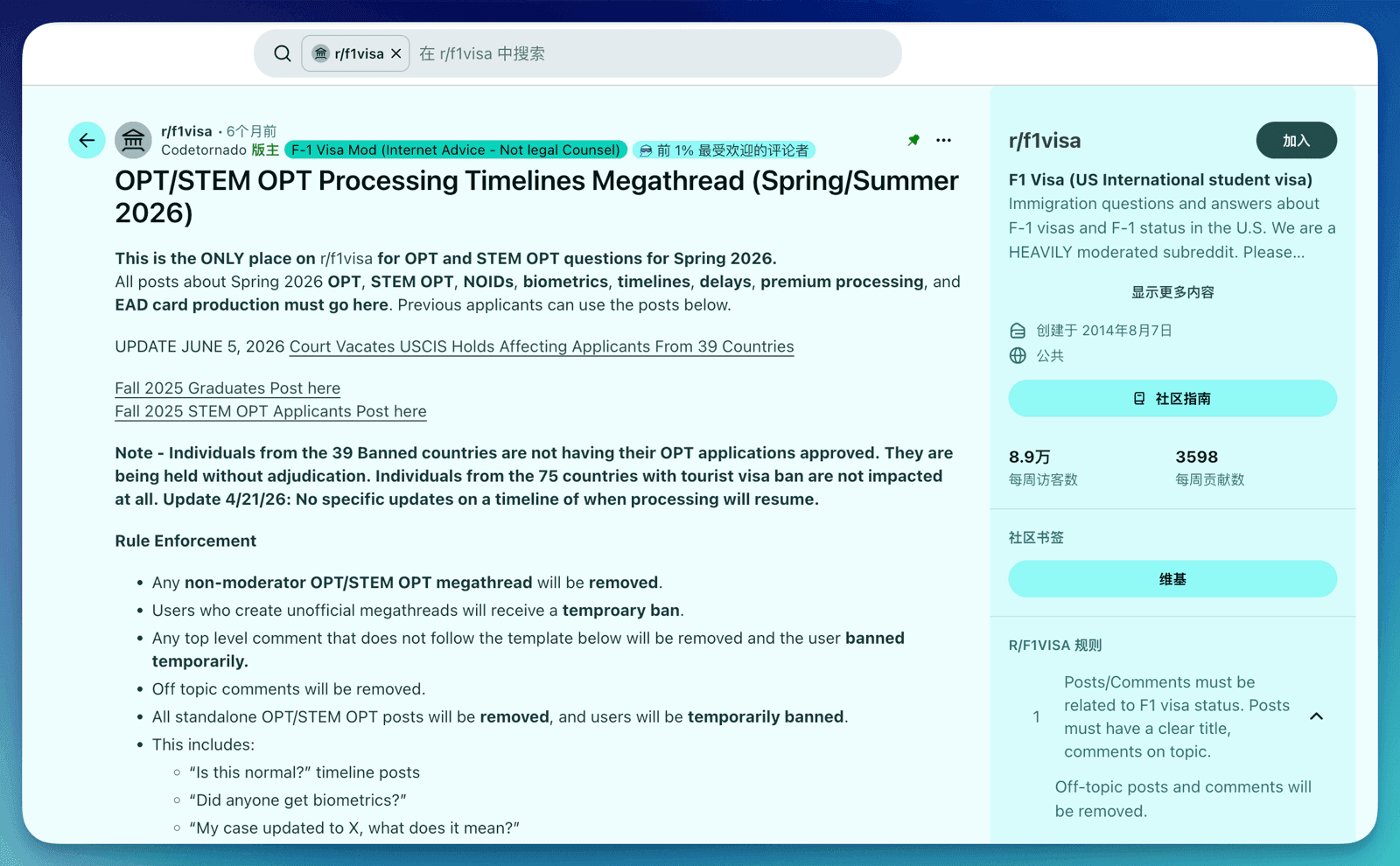Click the '每周贡献数' label

point(1209,479)
